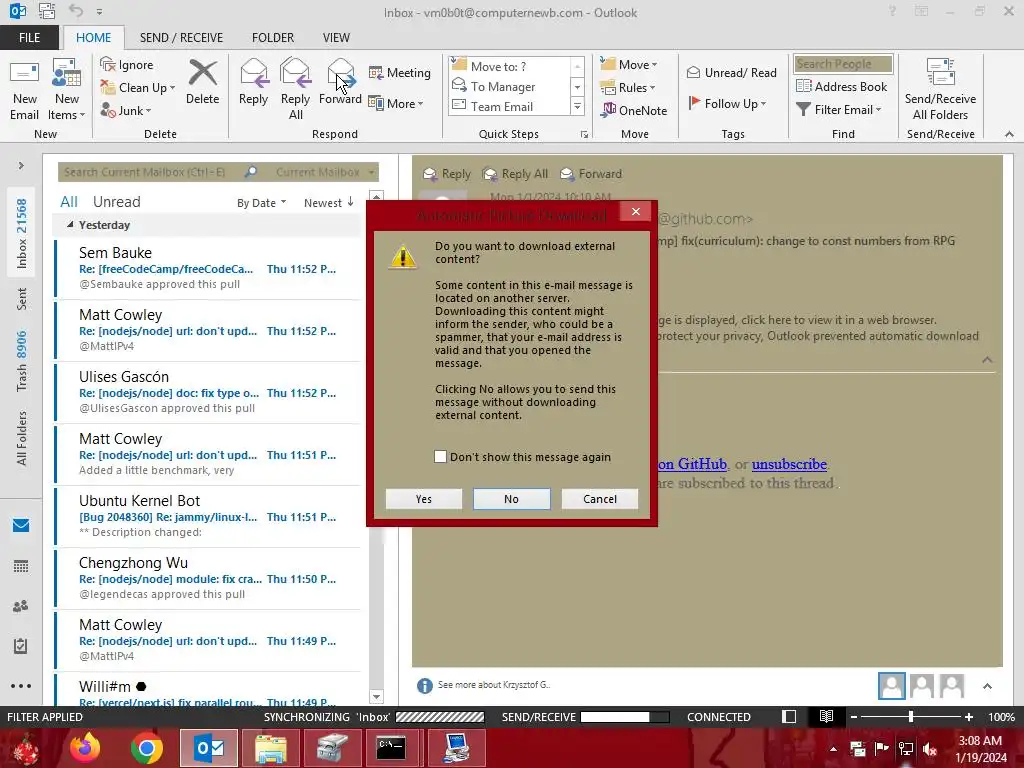This screenshot has width=1024, height=768.
Task: Open the People navigation icon
Action: point(21,606)
